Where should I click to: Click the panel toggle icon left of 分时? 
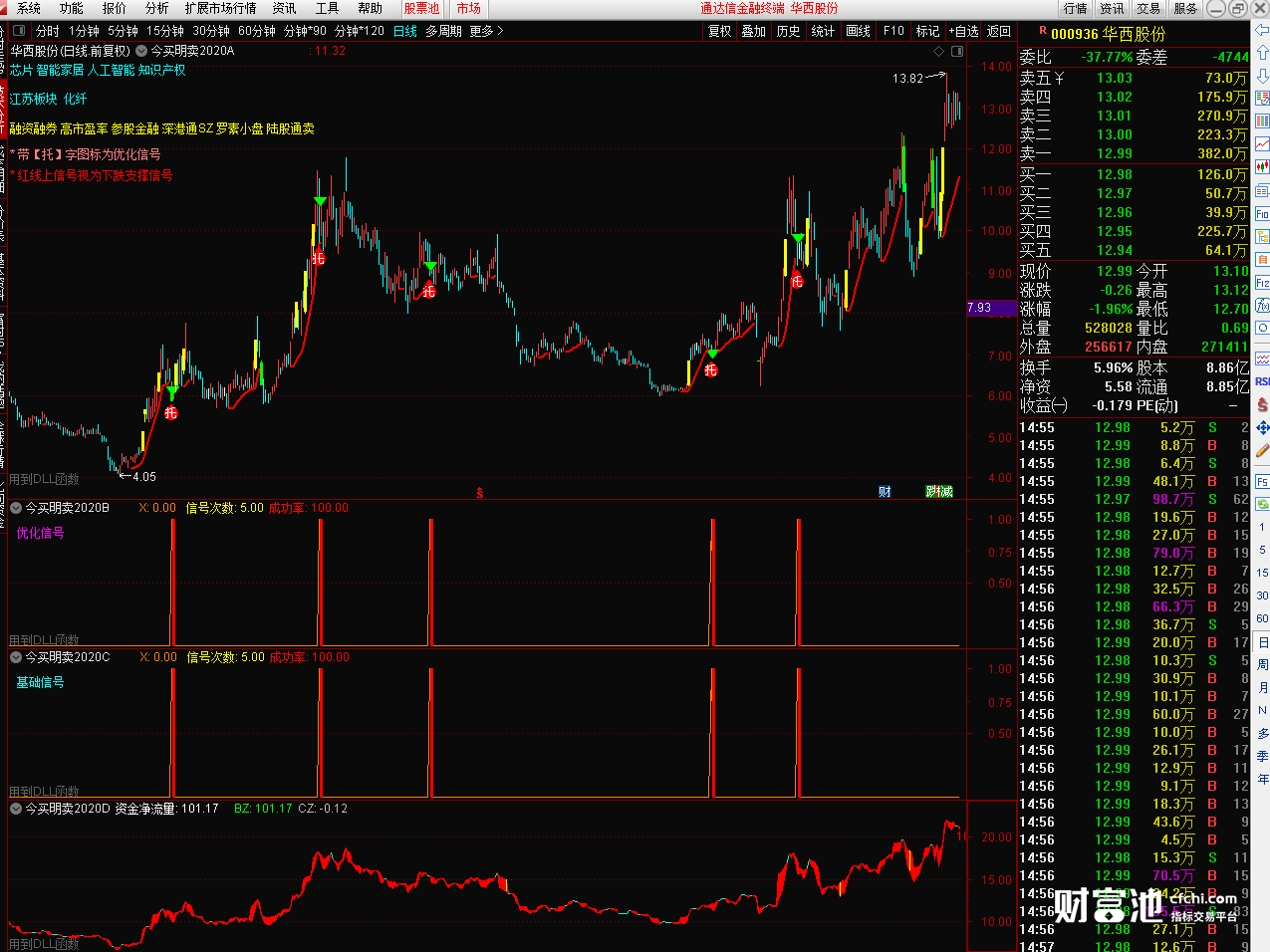click(18, 31)
